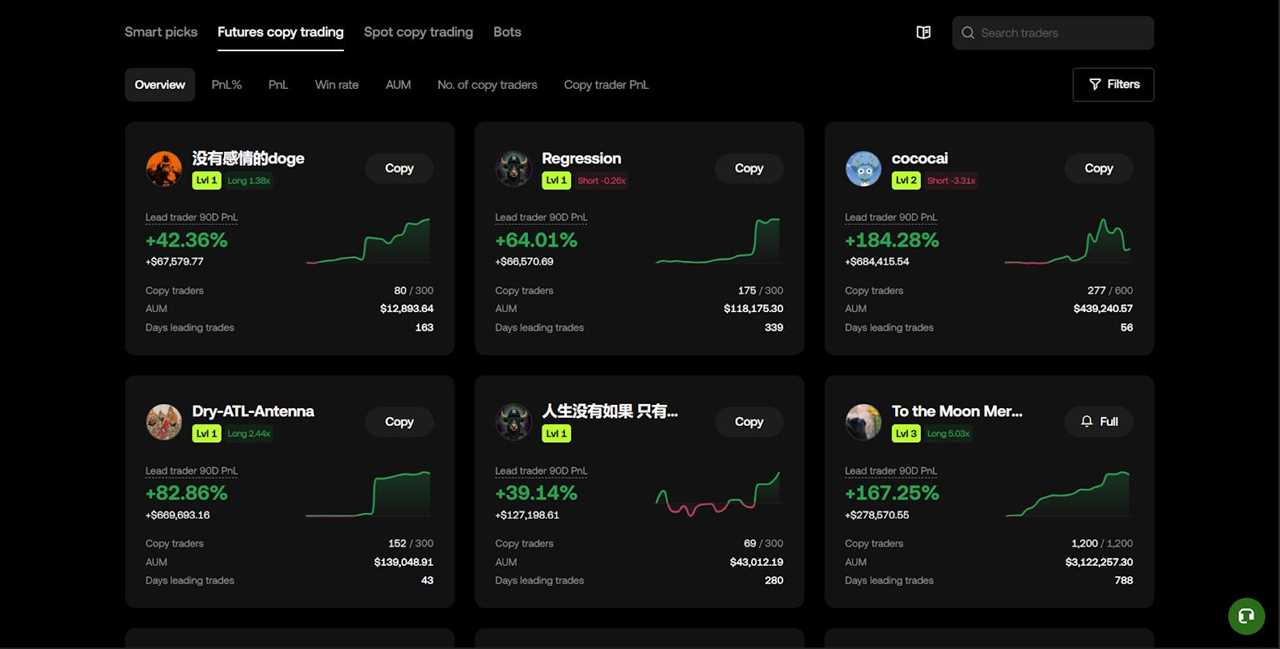The width and height of the screenshot is (1280, 649).
Task: Click the Lvl 3 badge on To the Moon Mer...
Action: 905,433
